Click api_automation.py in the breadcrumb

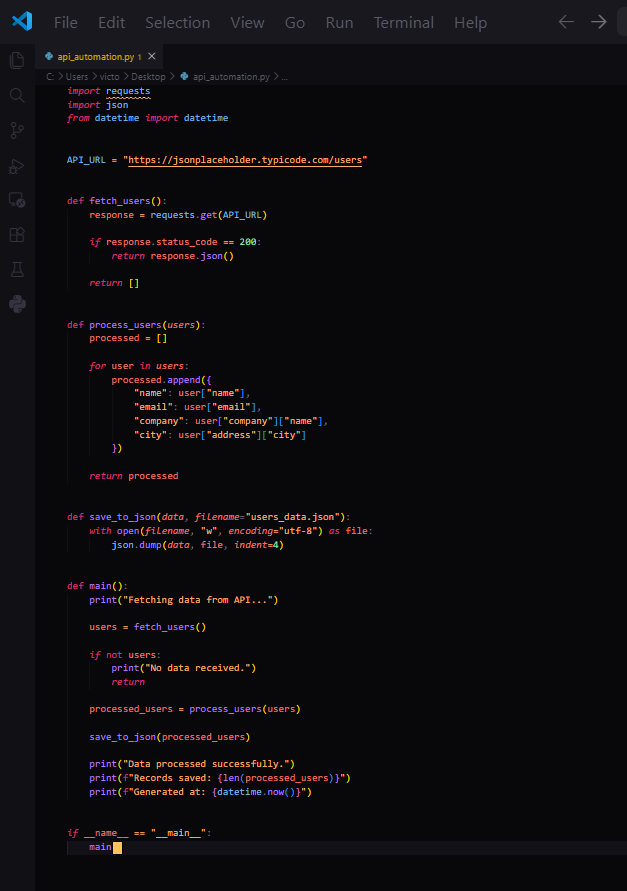231,77
